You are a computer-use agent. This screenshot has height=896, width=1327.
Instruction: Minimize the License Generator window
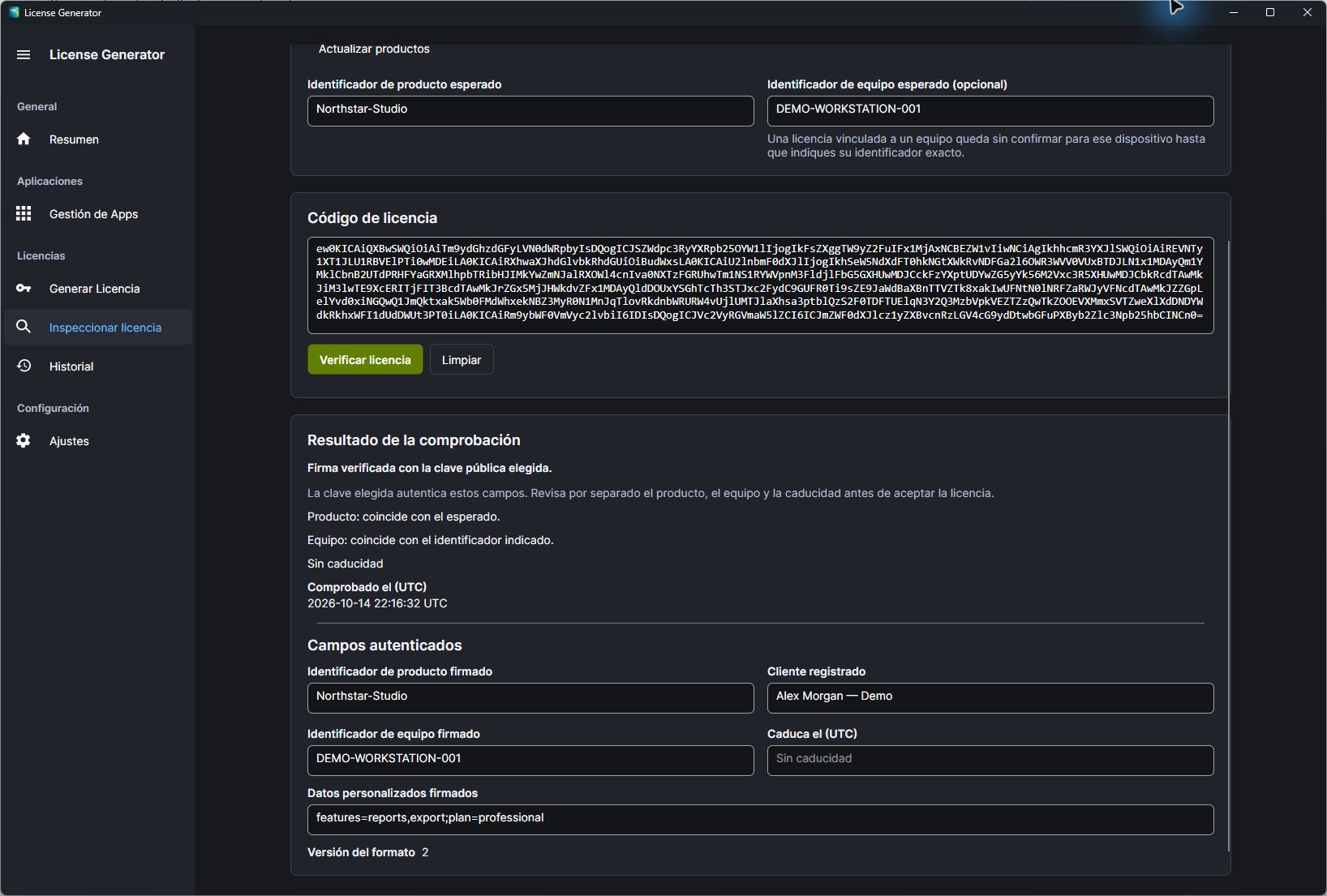pos(1234,12)
